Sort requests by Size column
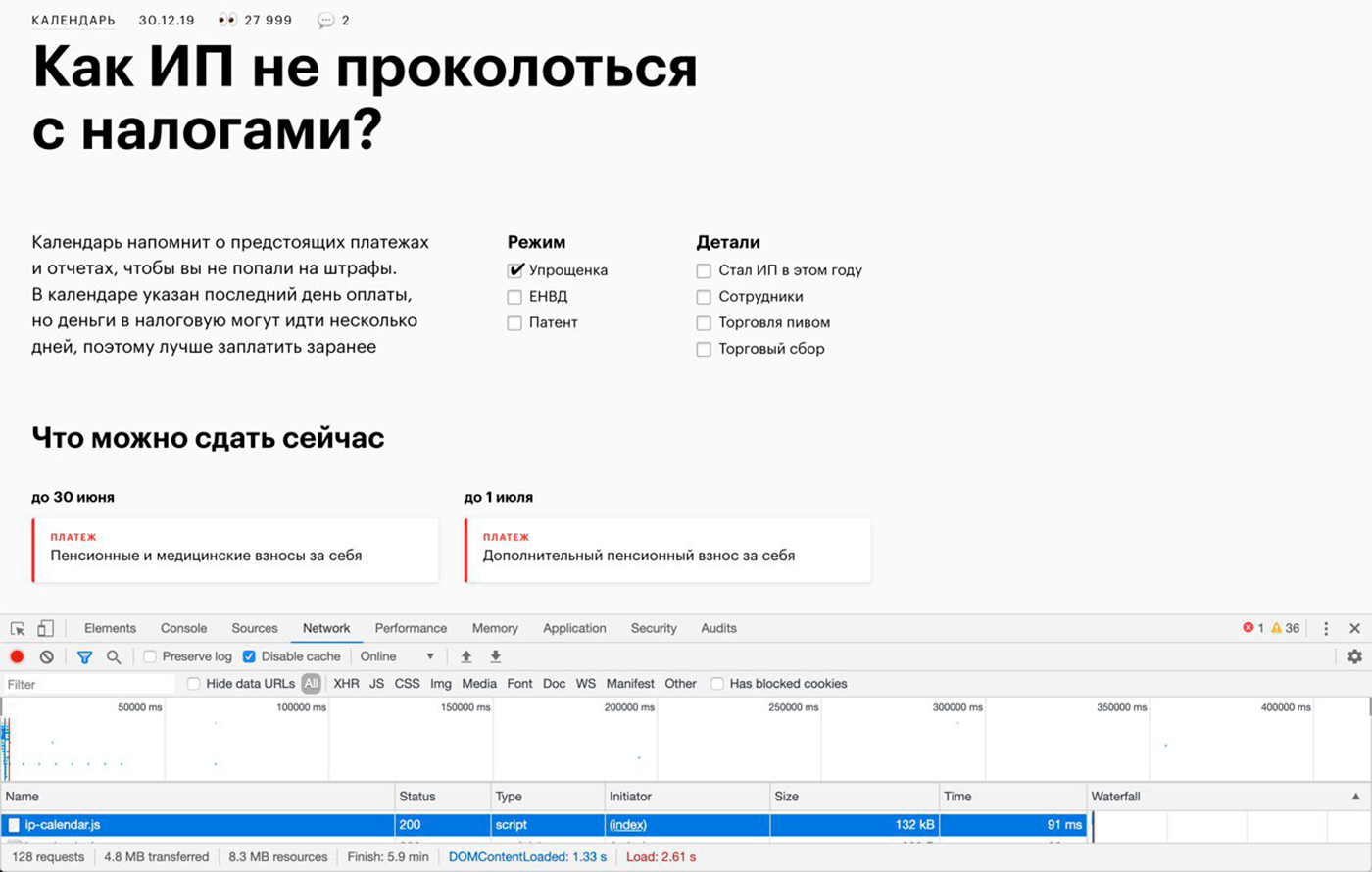1372x872 pixels. pos(855,797)
